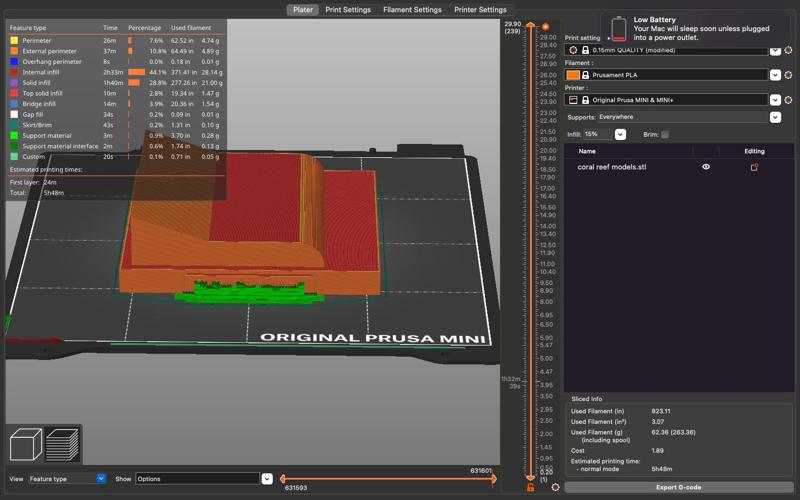800x500 pixels.
Task: Click Estimated printing times total 5h48m
Action: (x=54, y=193)
